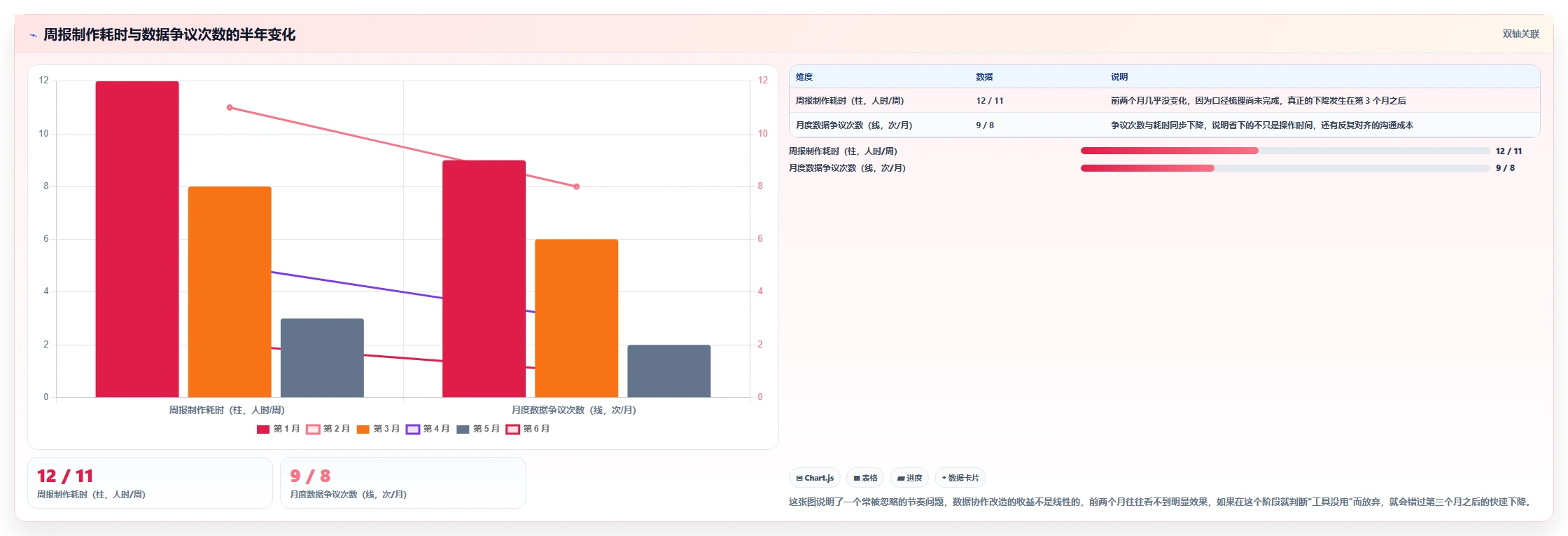
Task: Click the explanation starting 前两个月几乎没变化
Action: click(1259, 101)
